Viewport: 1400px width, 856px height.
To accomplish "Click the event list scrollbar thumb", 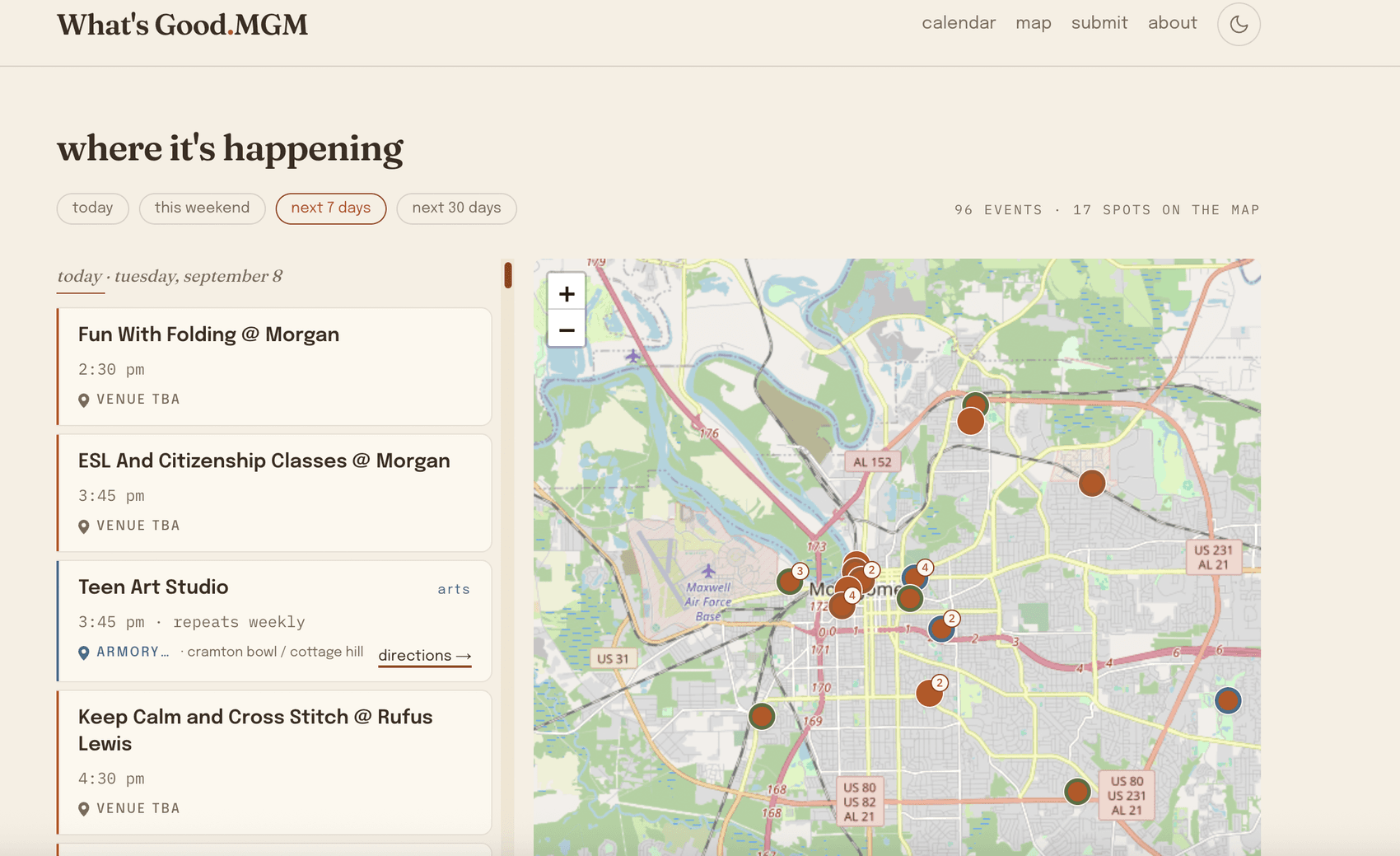I will coord(508,275).
